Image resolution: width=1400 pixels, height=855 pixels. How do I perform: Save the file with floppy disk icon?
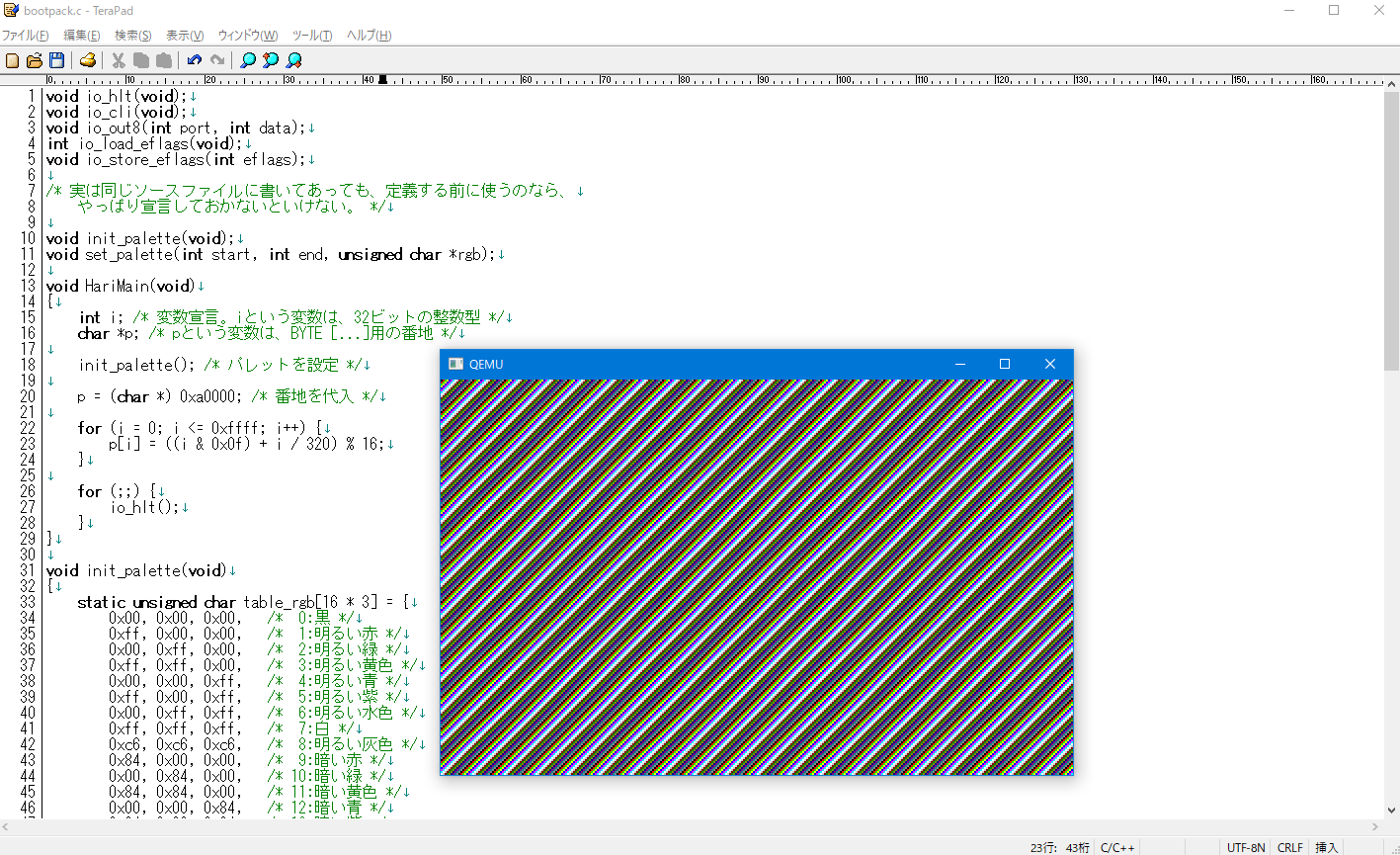pos(56,60)
